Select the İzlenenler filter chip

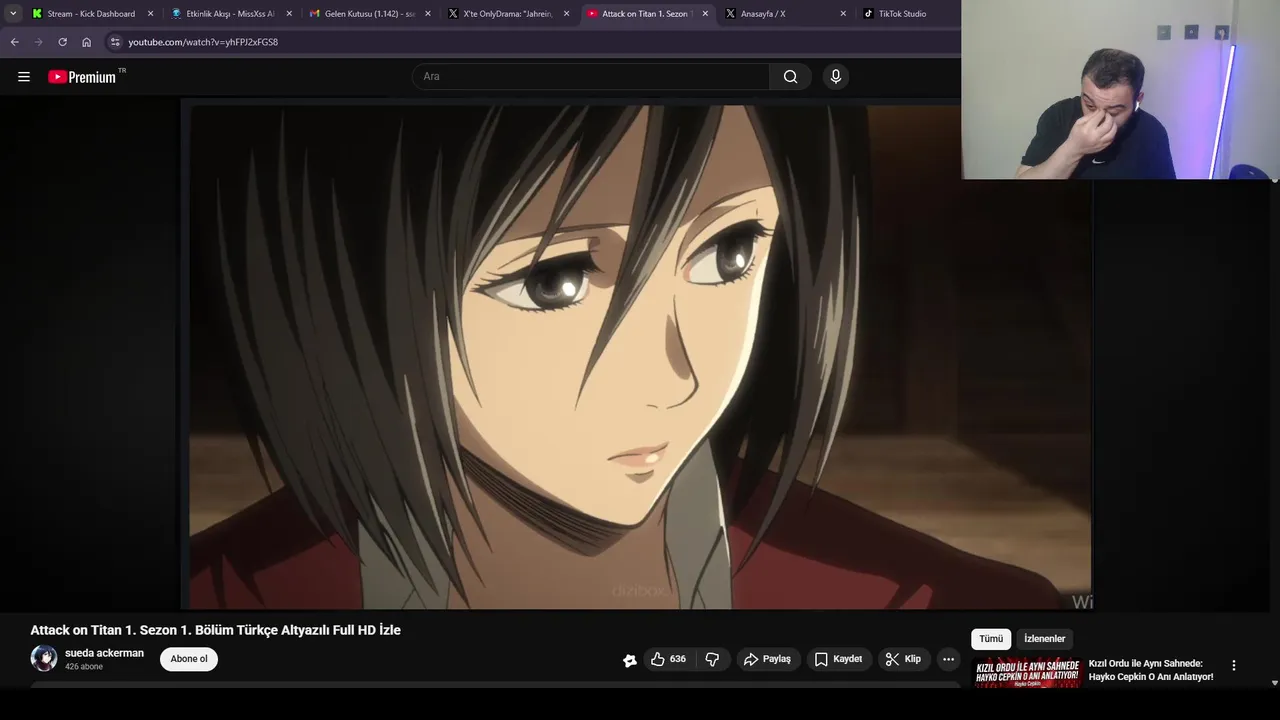coord(1044,639)
